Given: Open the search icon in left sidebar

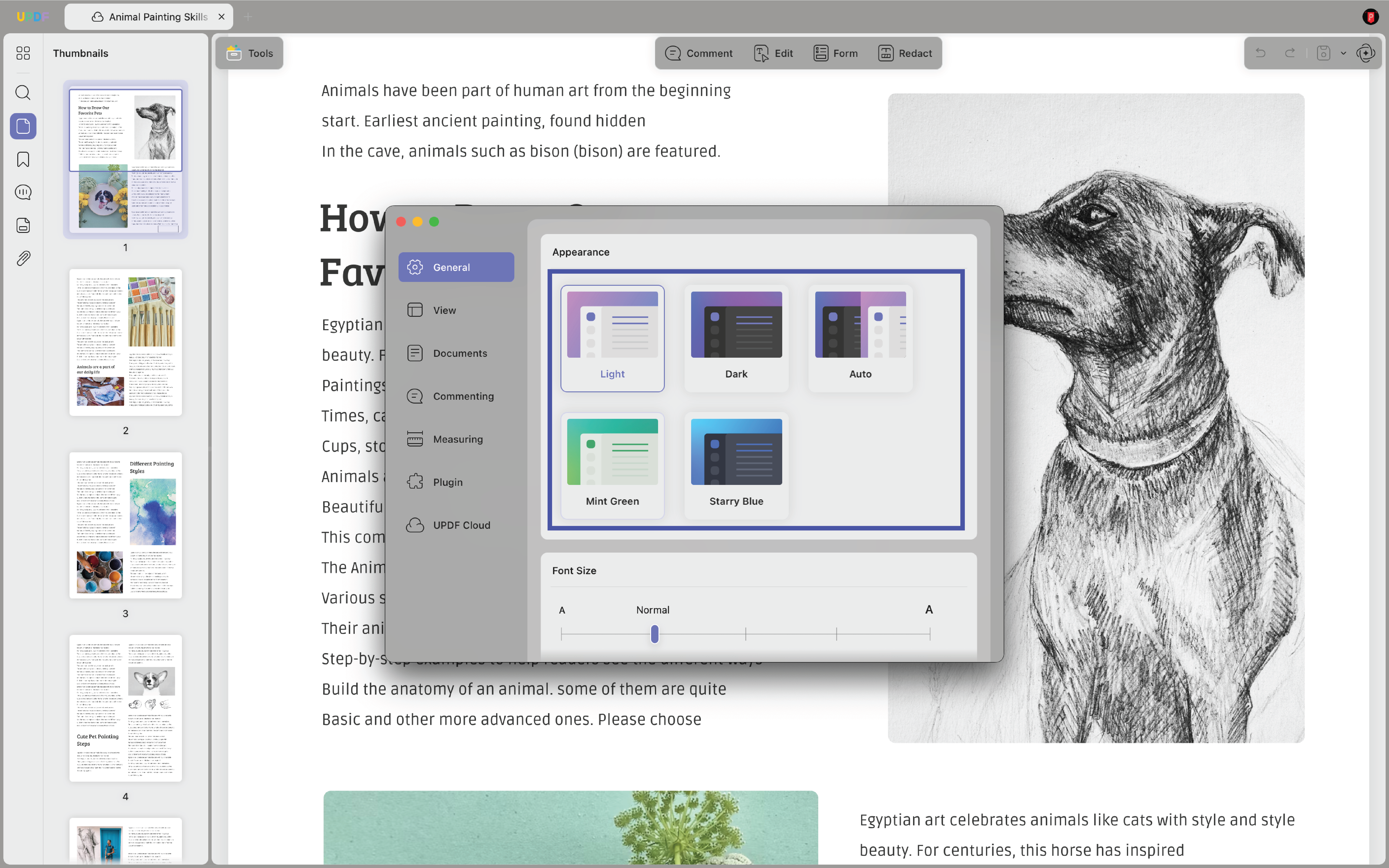Looking at the screenshot, I should [23, 92].
